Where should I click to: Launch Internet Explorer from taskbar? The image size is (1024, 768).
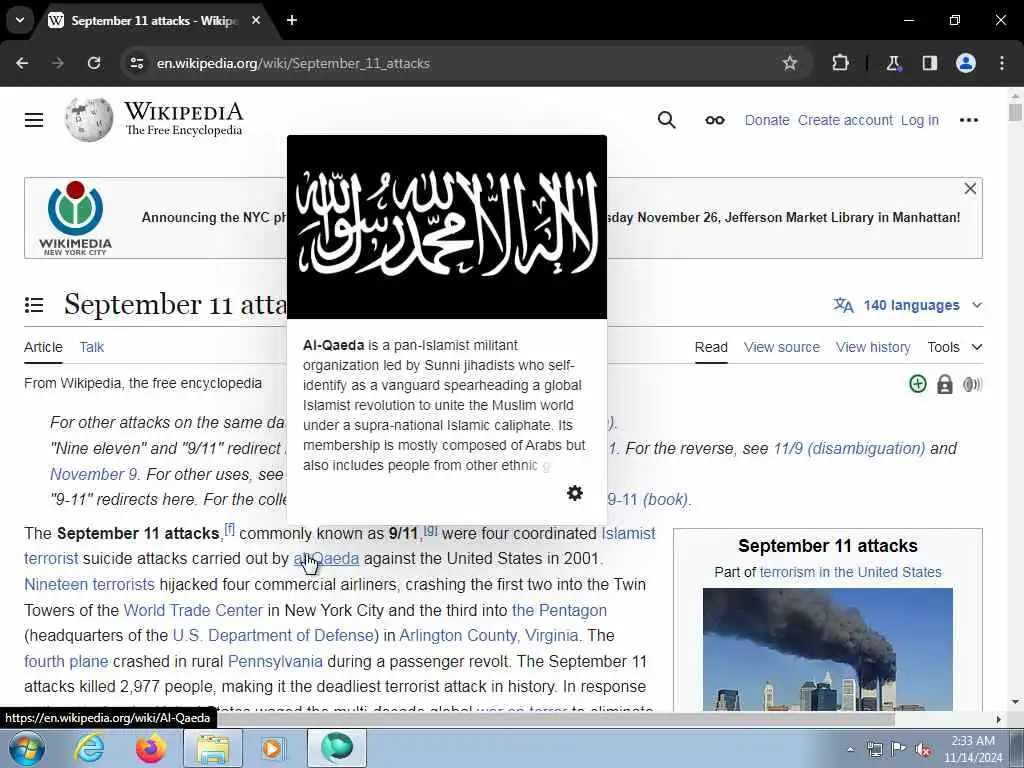coord(89,748)
